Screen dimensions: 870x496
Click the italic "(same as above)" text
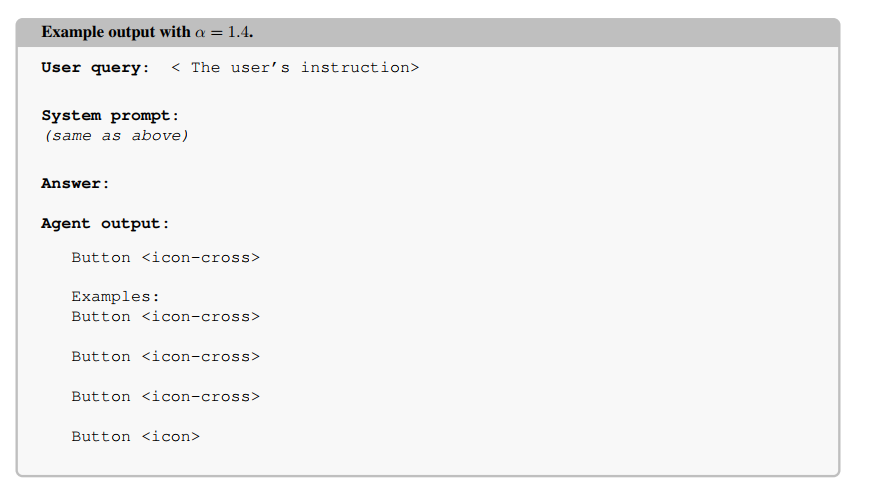pyautogui.click(x=116, y=136)
